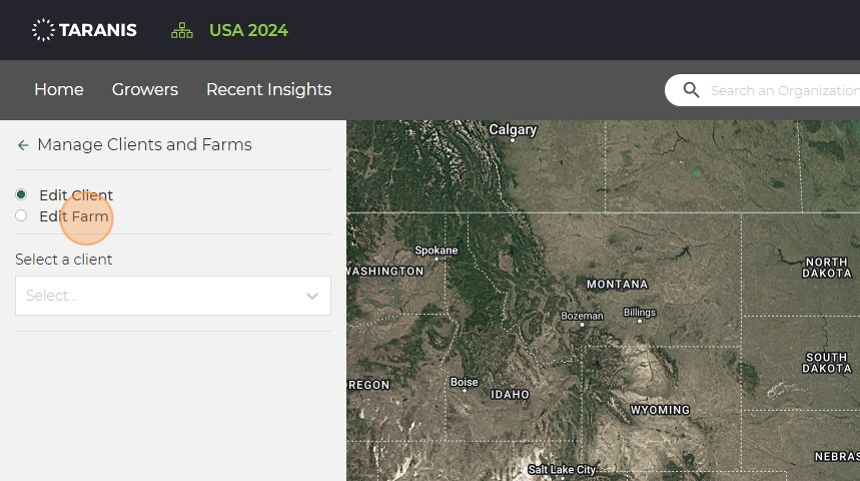Open the USA 2024 organization selector

tap(248, 30)
